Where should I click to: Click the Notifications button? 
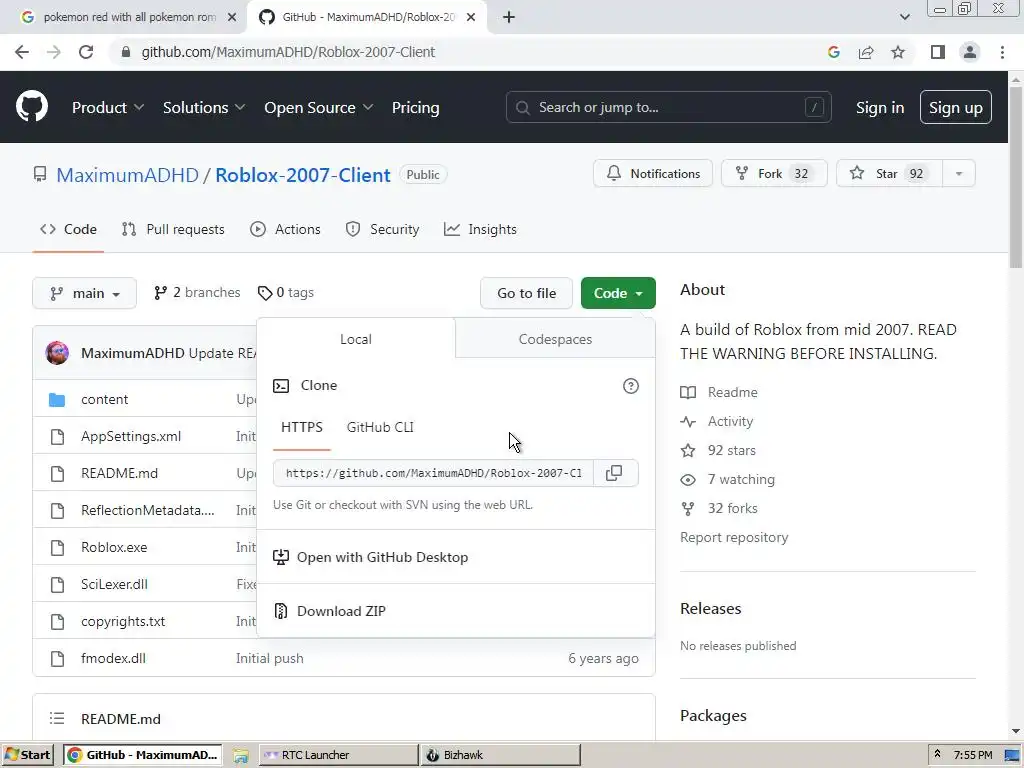[652, 174]
